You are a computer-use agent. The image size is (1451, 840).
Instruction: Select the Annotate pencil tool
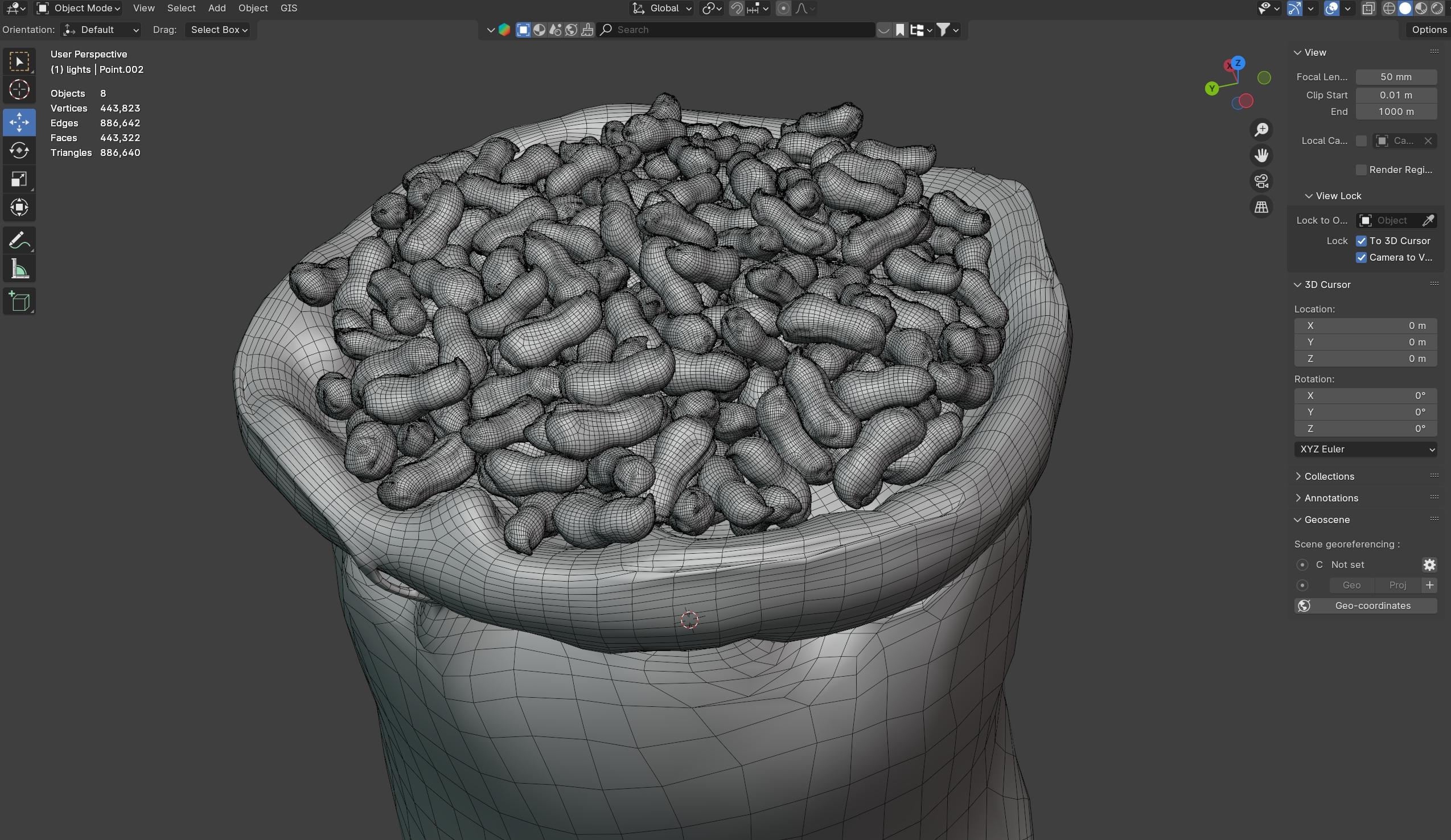click(x=19, y=241)
